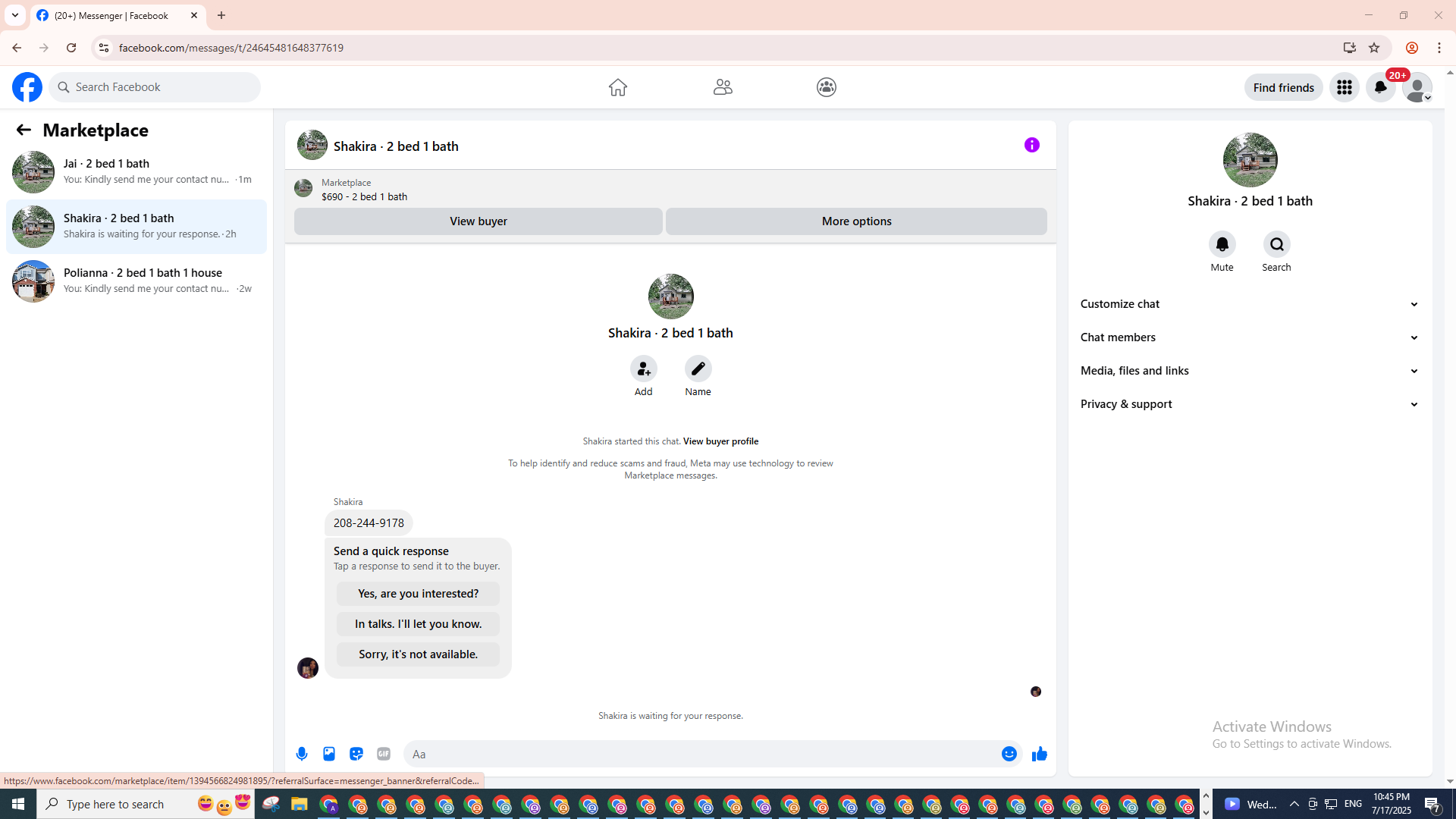This screenshot has height=819, width=1456.
Task: Click the ENG language indicator
Action: point(1353,804)
